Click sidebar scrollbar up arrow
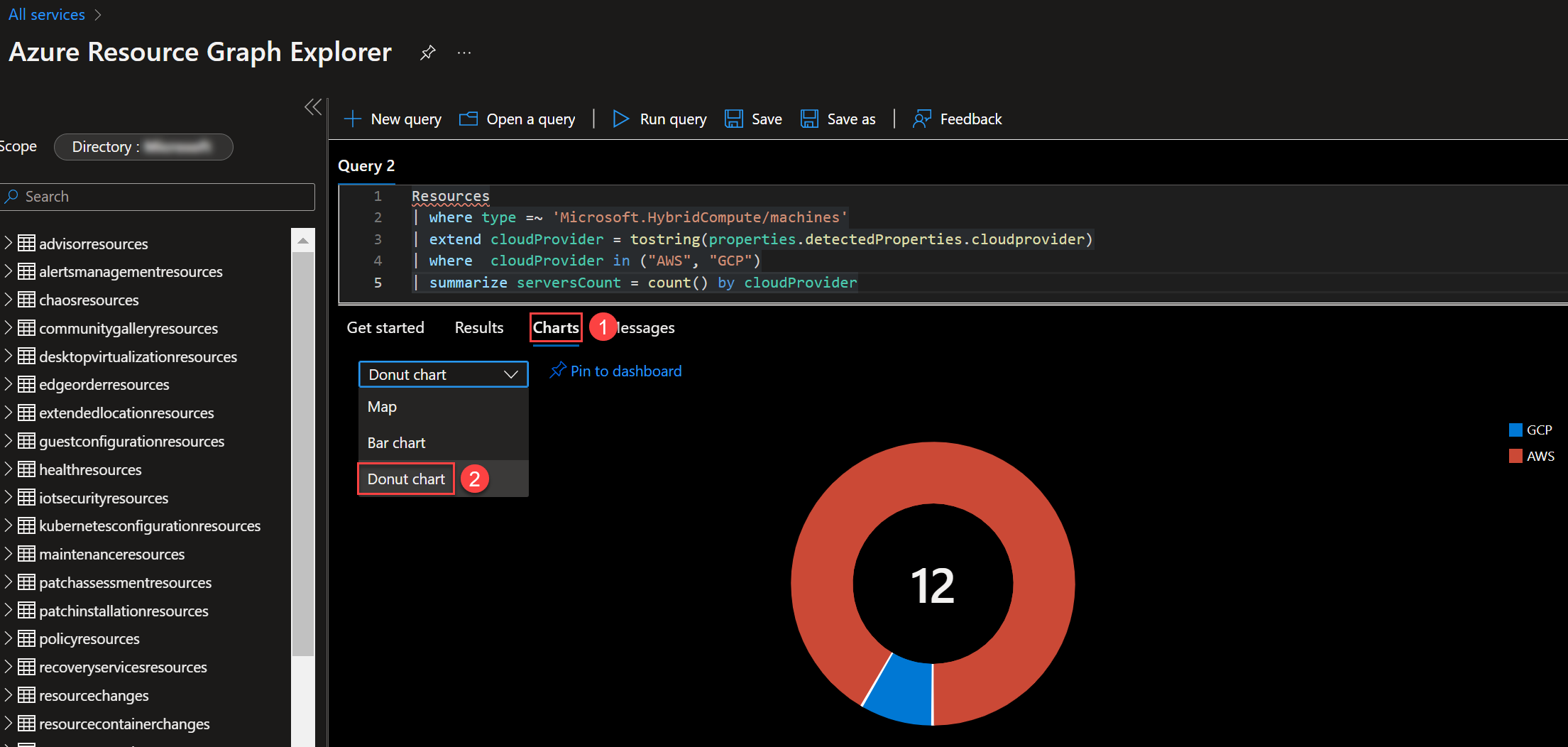 [x=303, y=240]
